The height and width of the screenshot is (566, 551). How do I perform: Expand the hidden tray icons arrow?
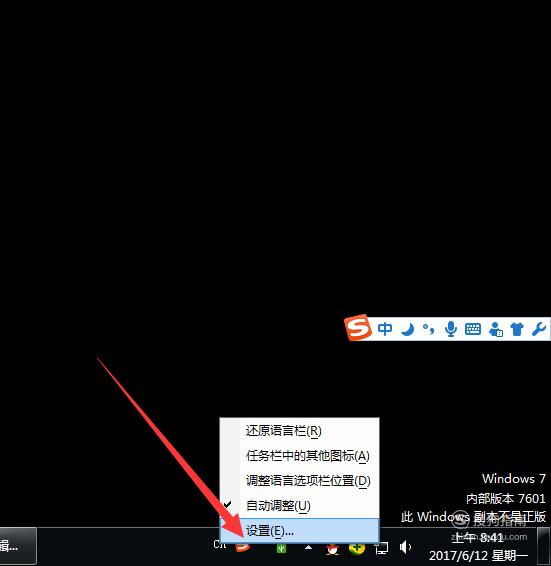(308, 548)
